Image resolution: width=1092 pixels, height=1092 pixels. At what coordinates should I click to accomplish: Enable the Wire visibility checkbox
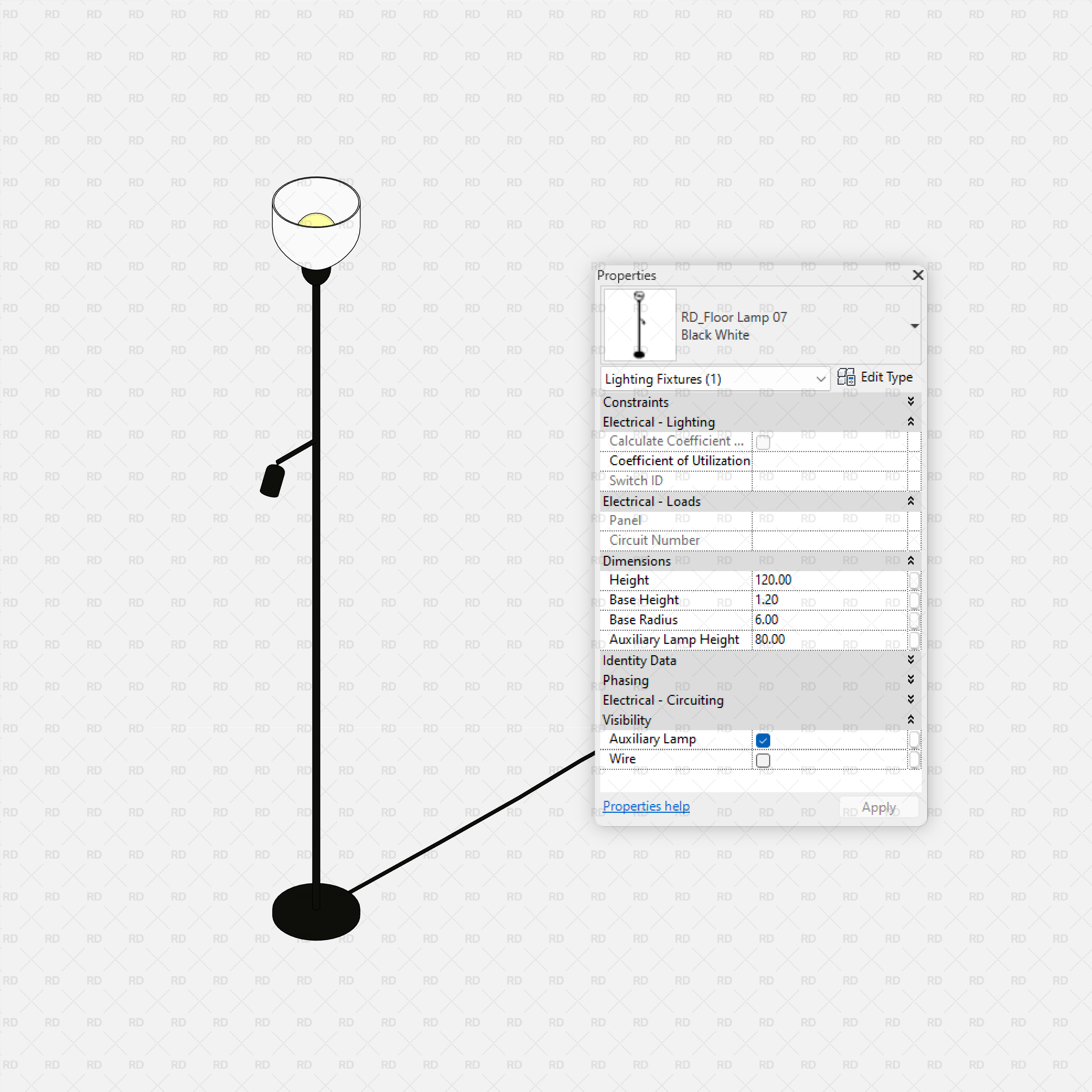(763, 761)
